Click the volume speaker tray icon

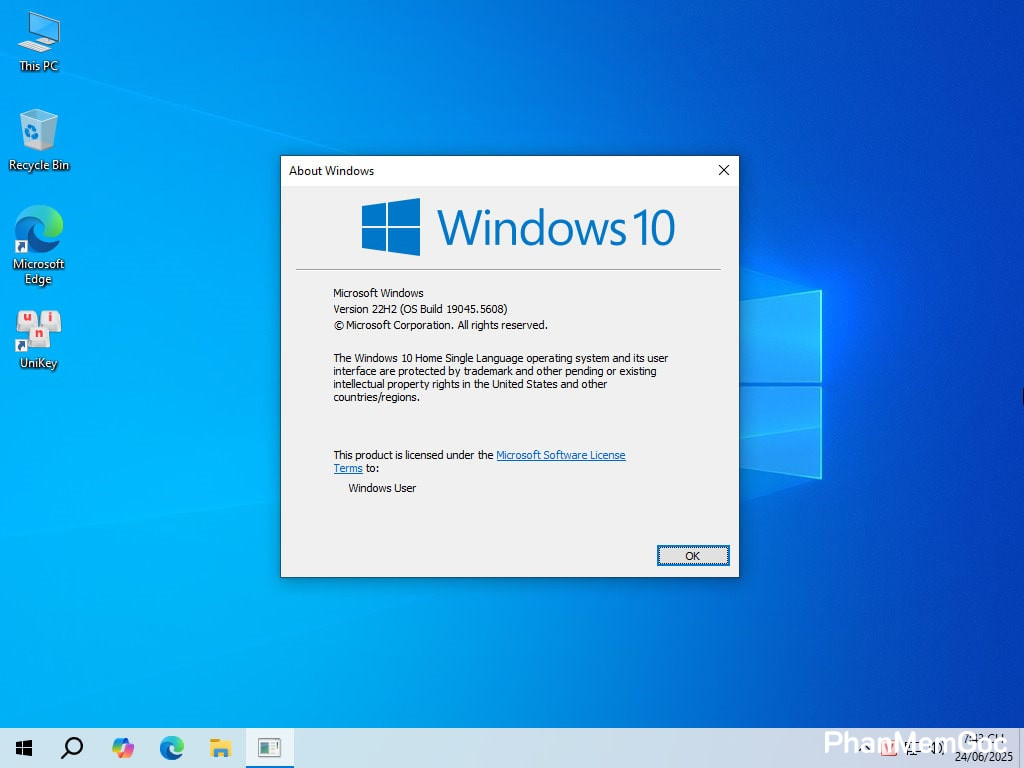[x=937, y=748]
